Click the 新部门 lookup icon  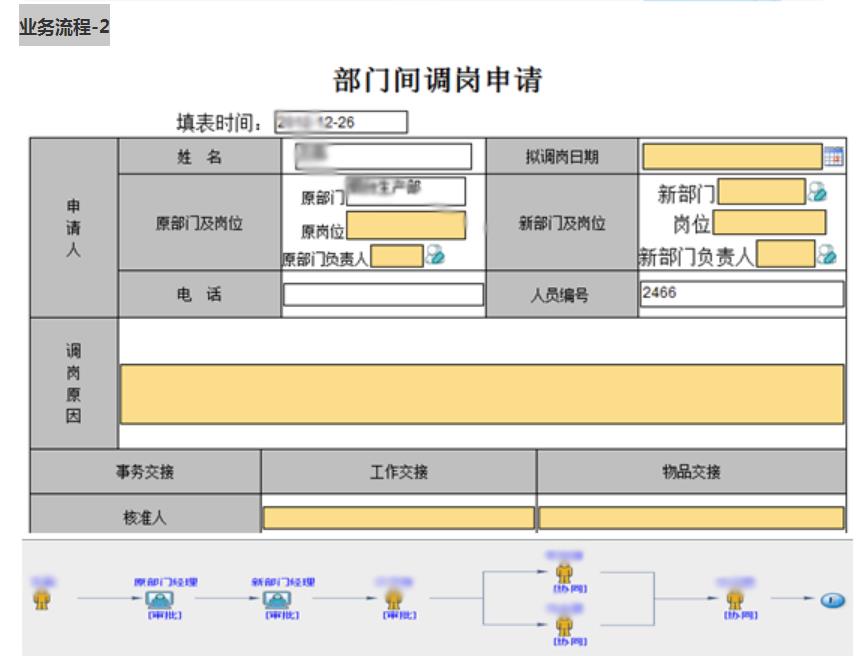tap(817, 192)
